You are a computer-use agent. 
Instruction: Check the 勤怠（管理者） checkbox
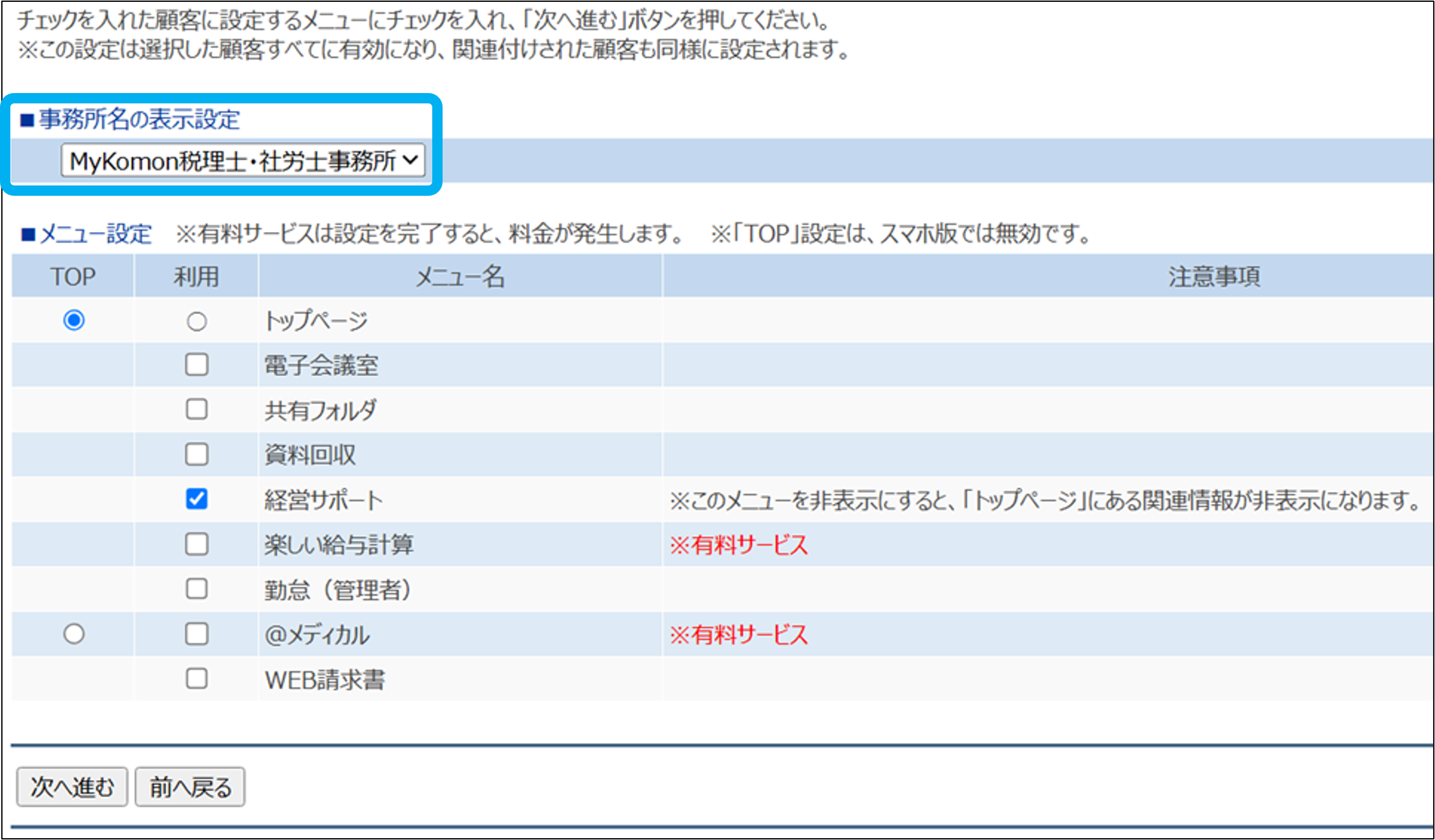(x=196, y=589)
